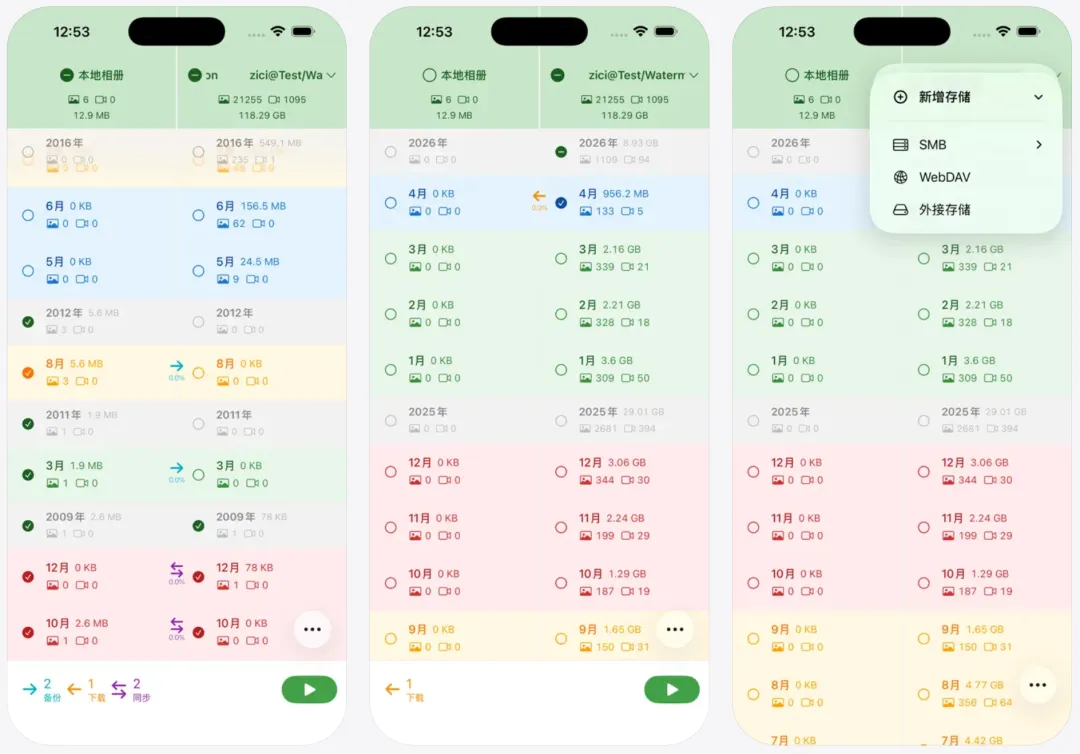Click the plus icon next to 新增存储
1080x754 pixels.
900,97
